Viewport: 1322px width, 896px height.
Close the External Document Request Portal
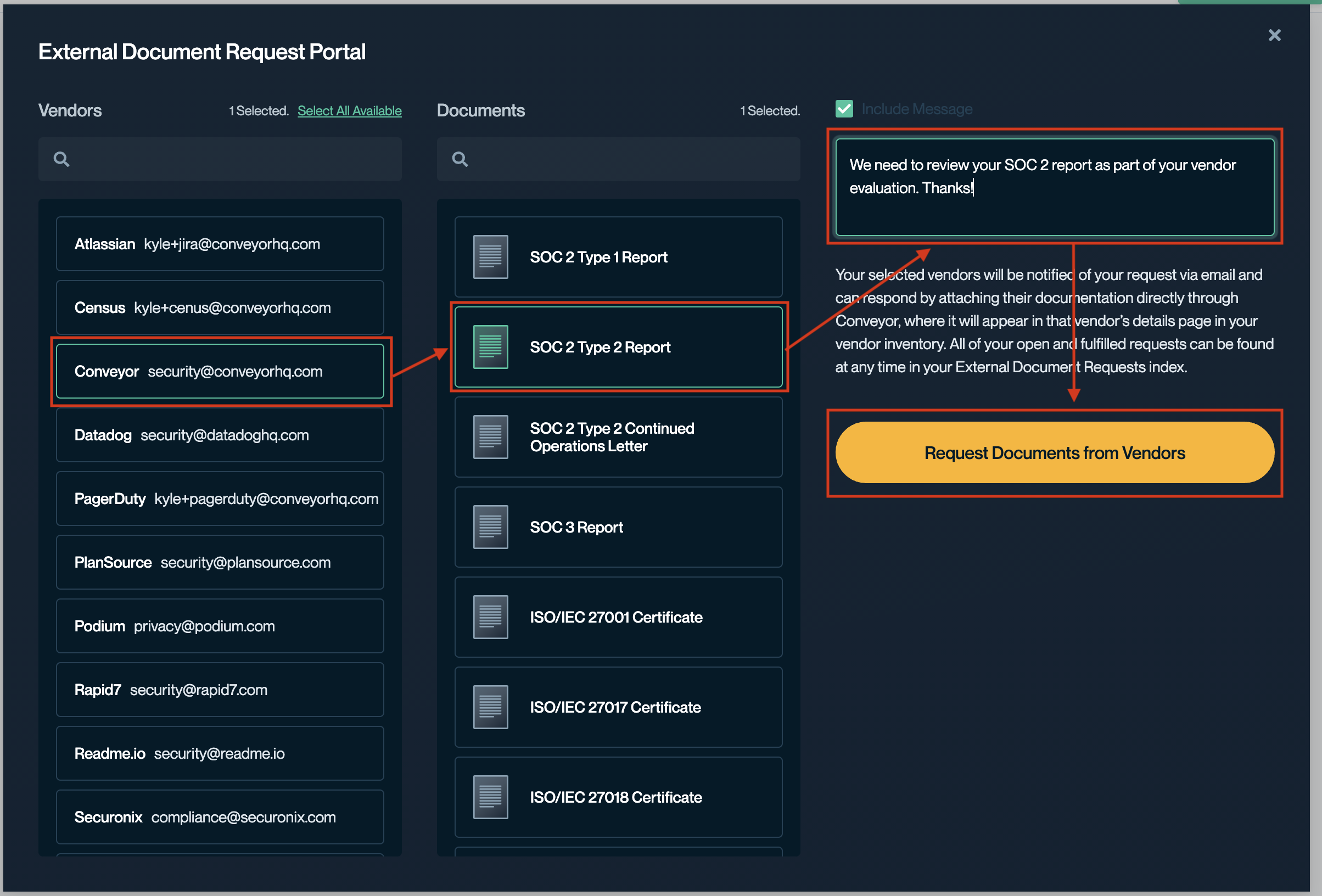pyautogui.click(x=1274, y=35)
